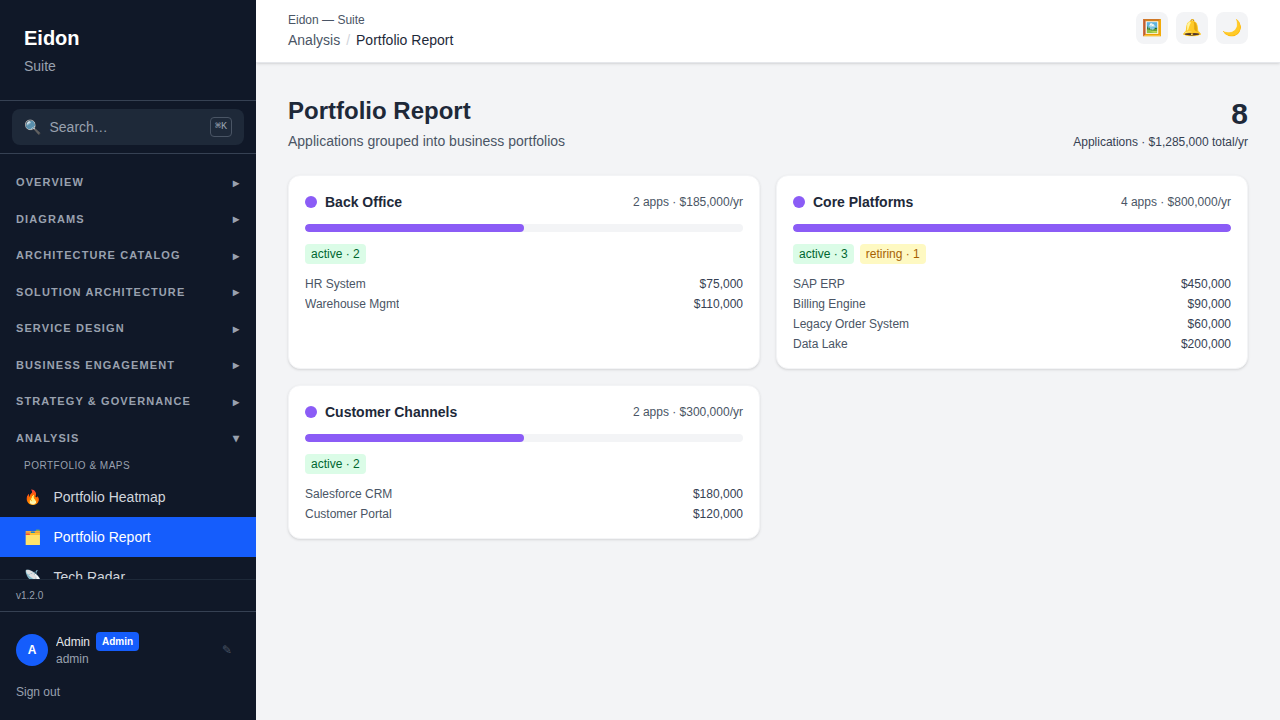Click the Portfolio Report folder icon
Screen dimensions: 1280x720
point(33,537)
